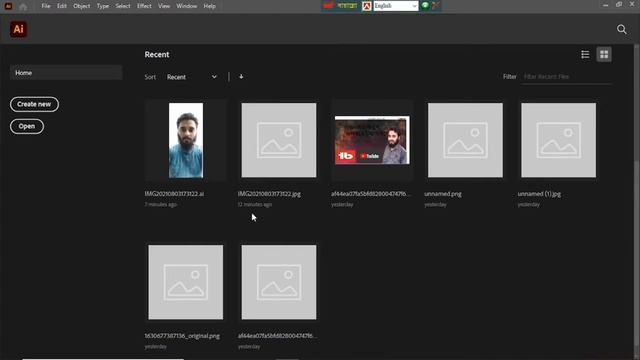Screen dimensions: 640x360
Task: Click the IMG20210803173122.jpg file name
Action: coord(269,194)
